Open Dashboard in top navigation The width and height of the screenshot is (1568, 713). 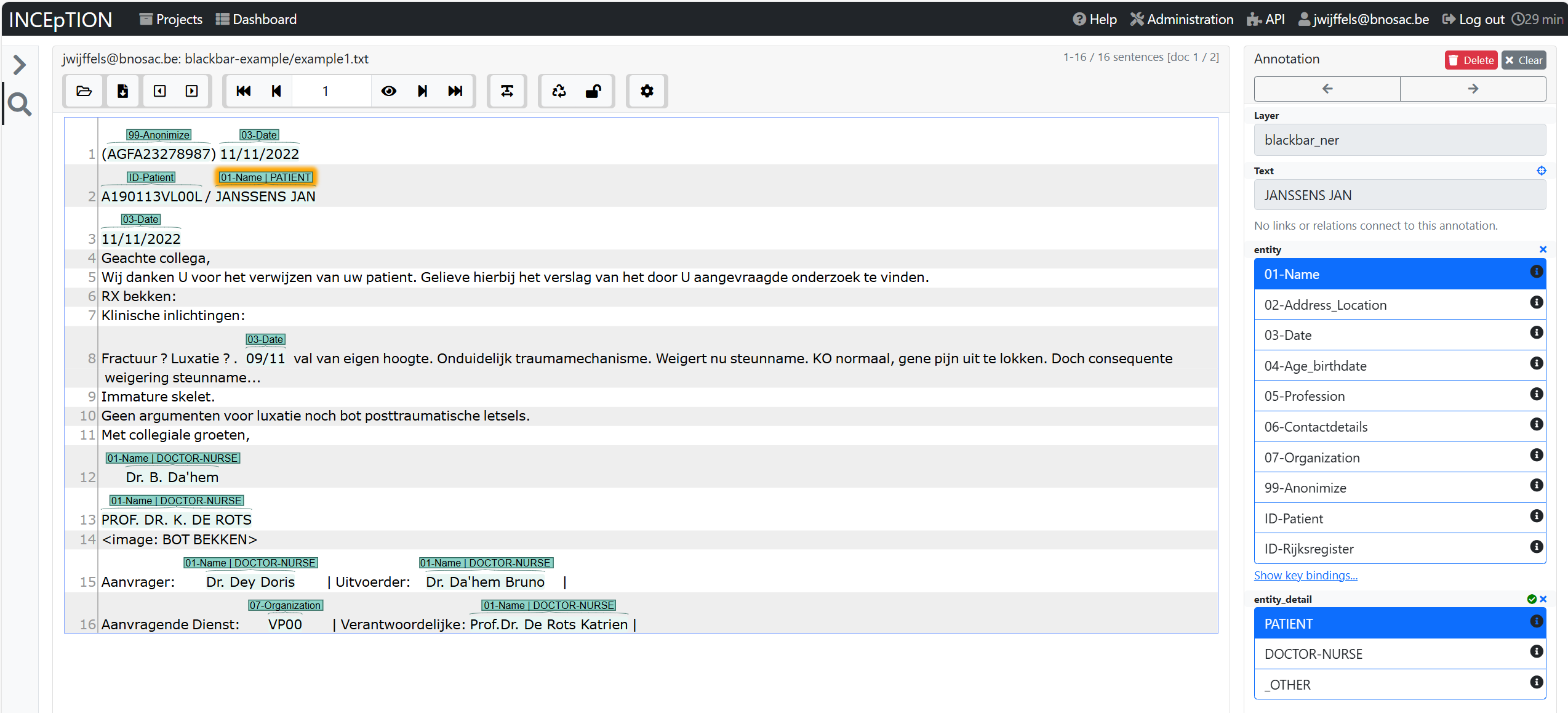tap(256, 19)
